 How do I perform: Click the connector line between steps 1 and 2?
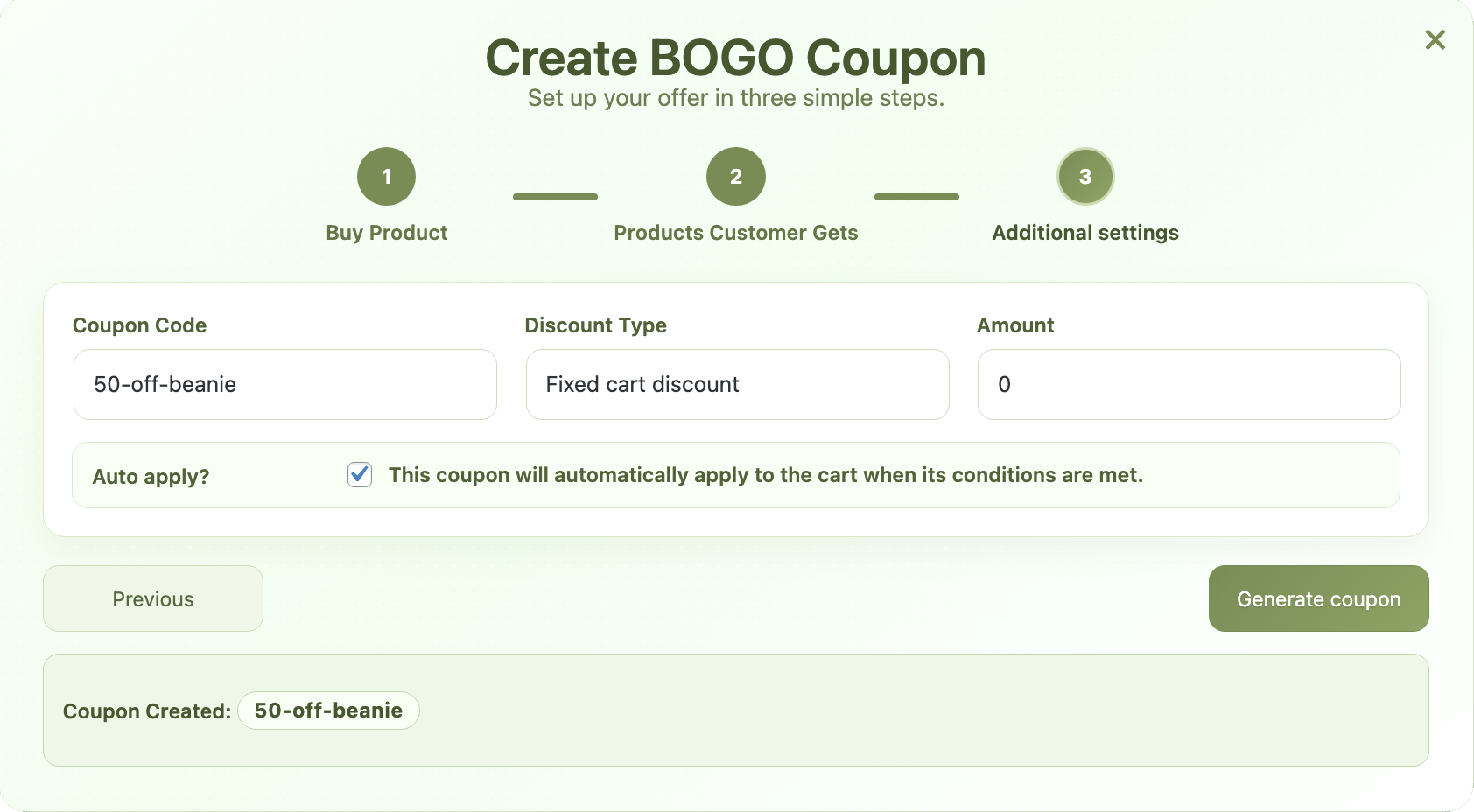tap(555, 197)
